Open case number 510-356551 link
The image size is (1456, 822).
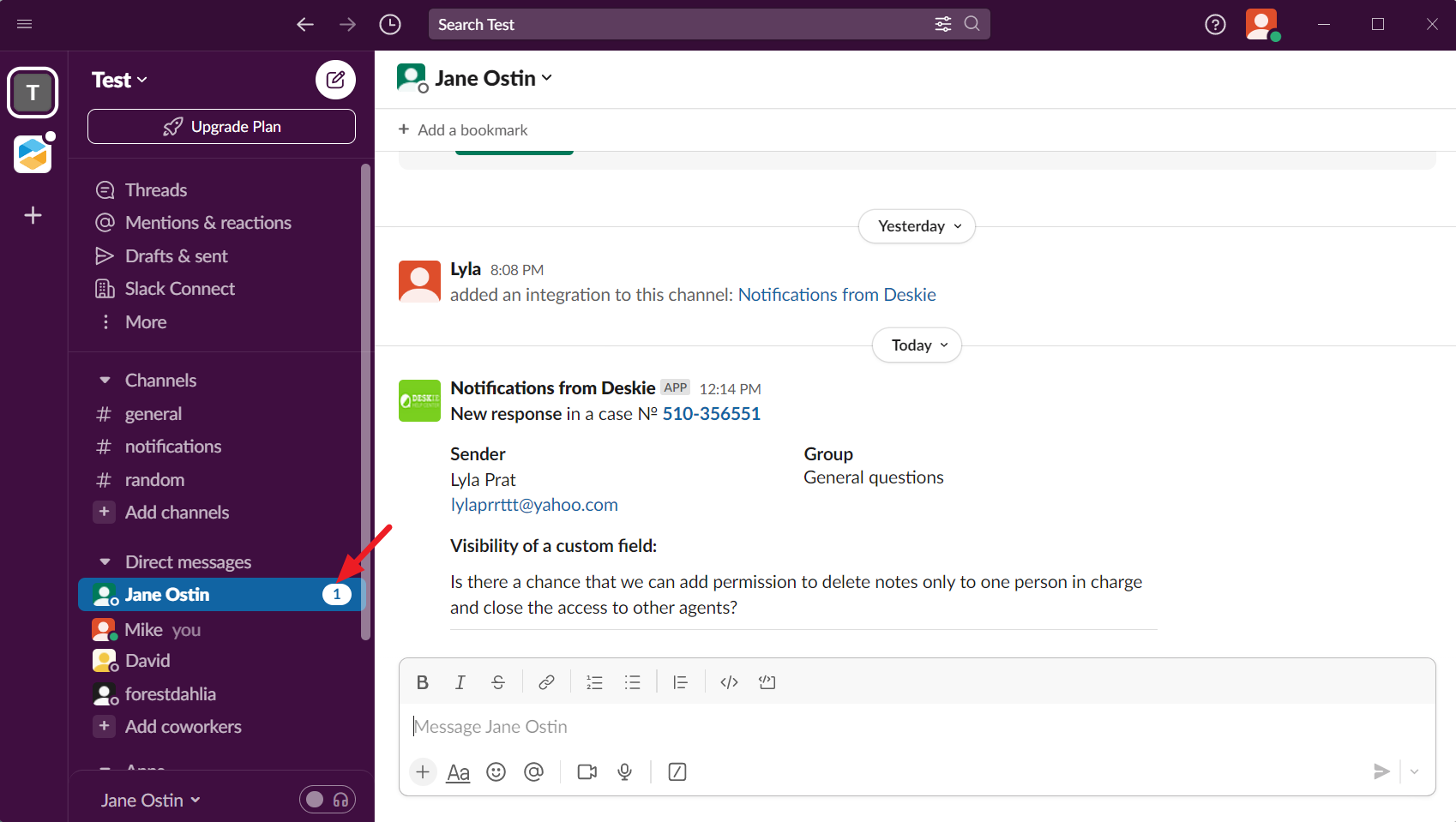pos(712,414)
